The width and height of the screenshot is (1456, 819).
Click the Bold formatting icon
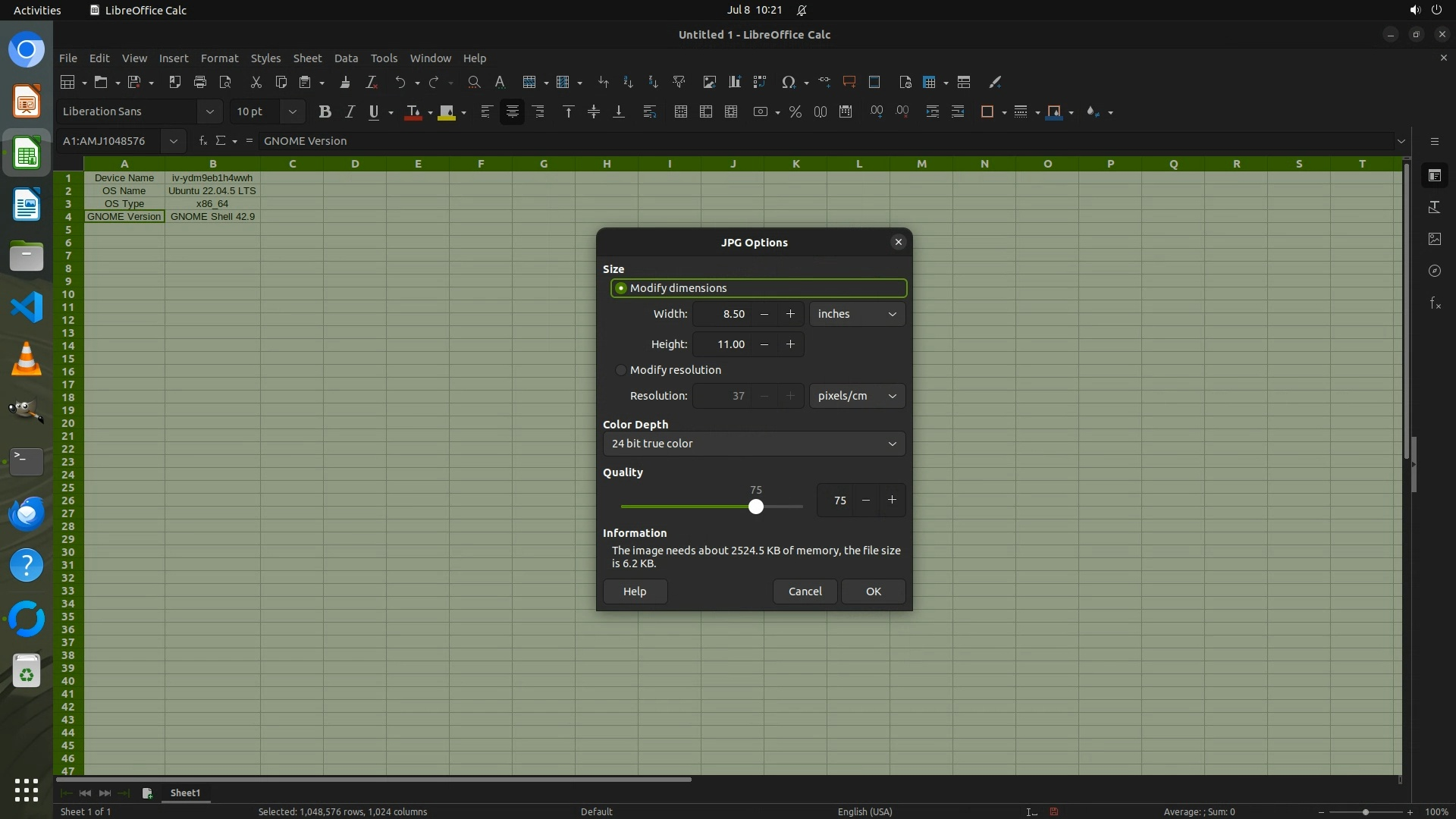point(325,112)
